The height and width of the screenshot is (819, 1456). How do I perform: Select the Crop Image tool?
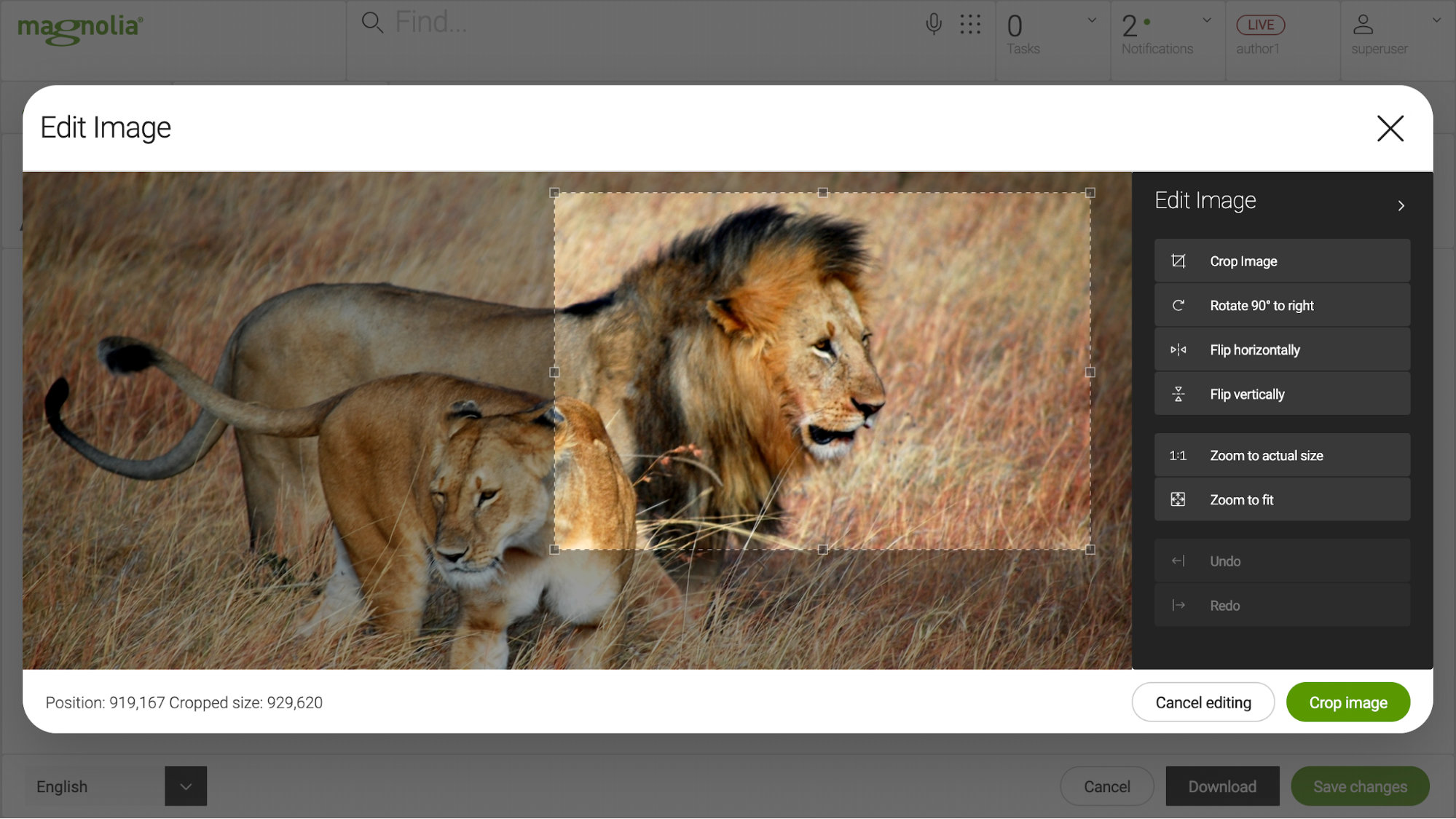click(1280, 261)
